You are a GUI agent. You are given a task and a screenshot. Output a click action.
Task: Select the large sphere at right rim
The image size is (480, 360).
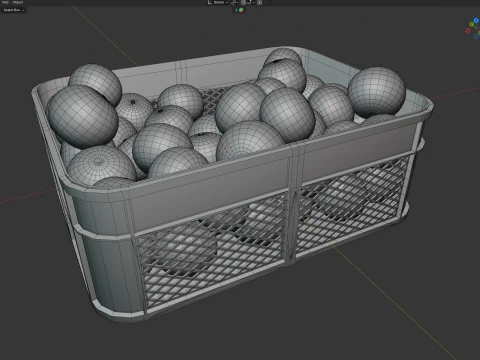[x=377, y=92]
